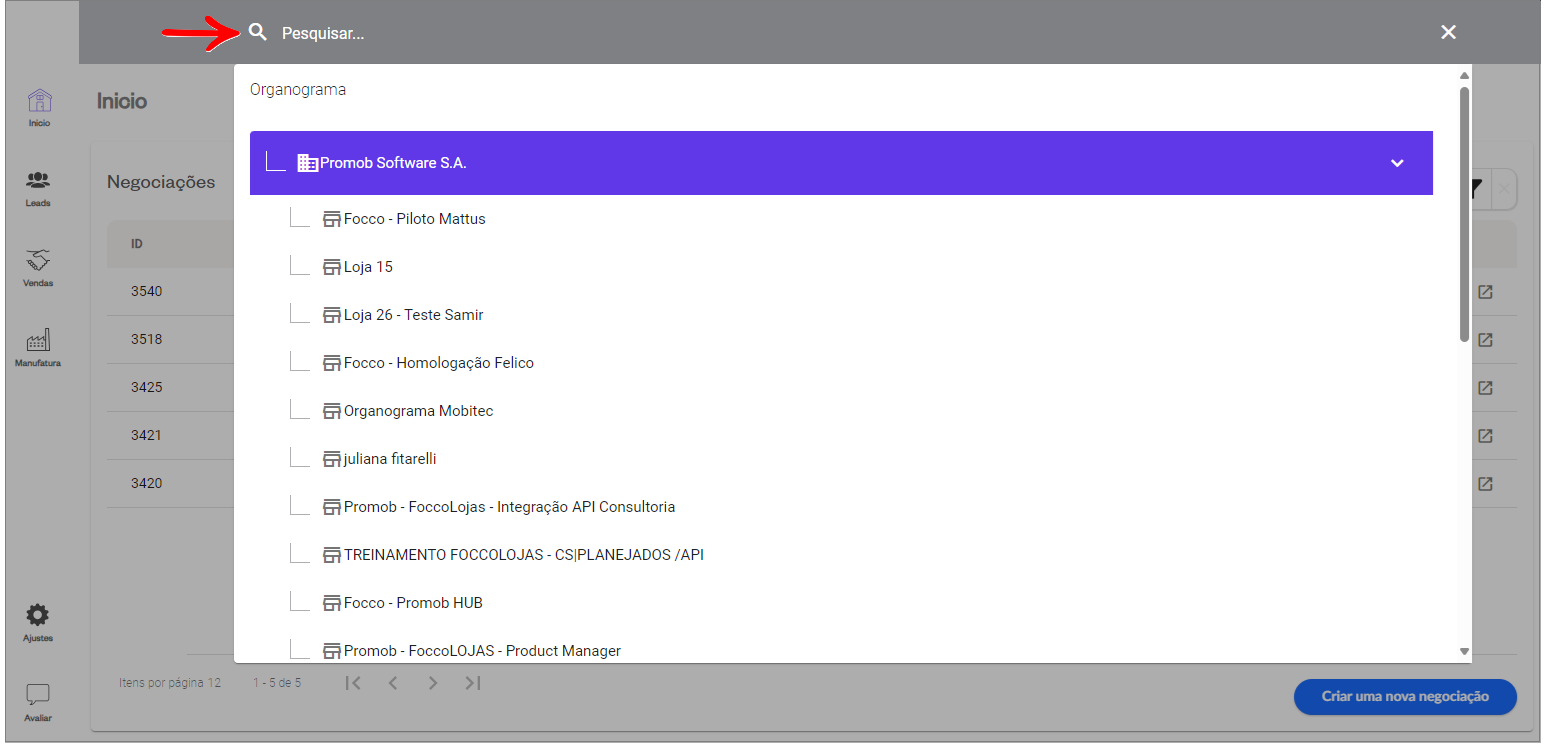
Task: Click the Promob Software S.A. building icon
Action: pyautogui.click(x=307, y=163)
